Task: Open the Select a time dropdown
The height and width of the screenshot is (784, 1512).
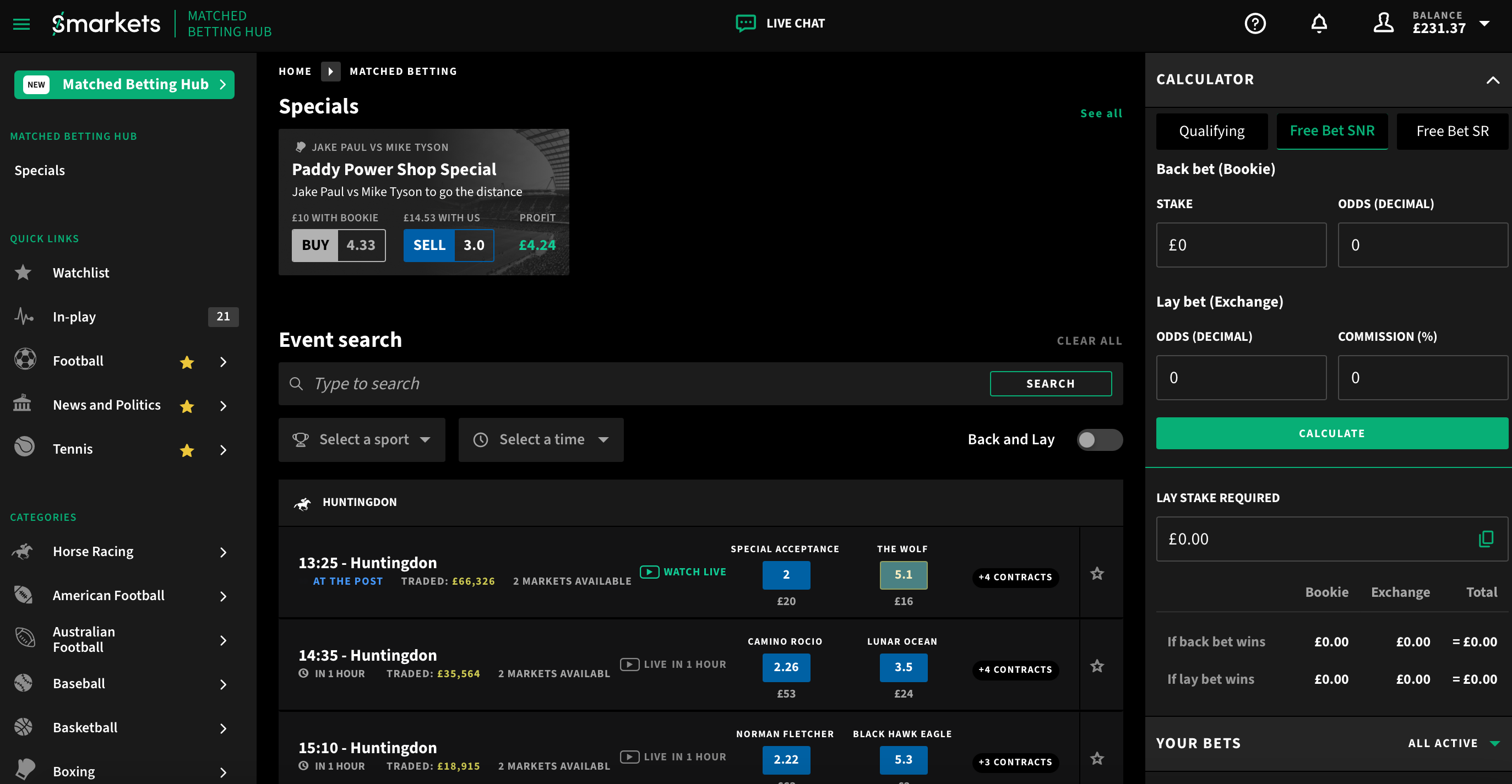Action: (541, 439)
